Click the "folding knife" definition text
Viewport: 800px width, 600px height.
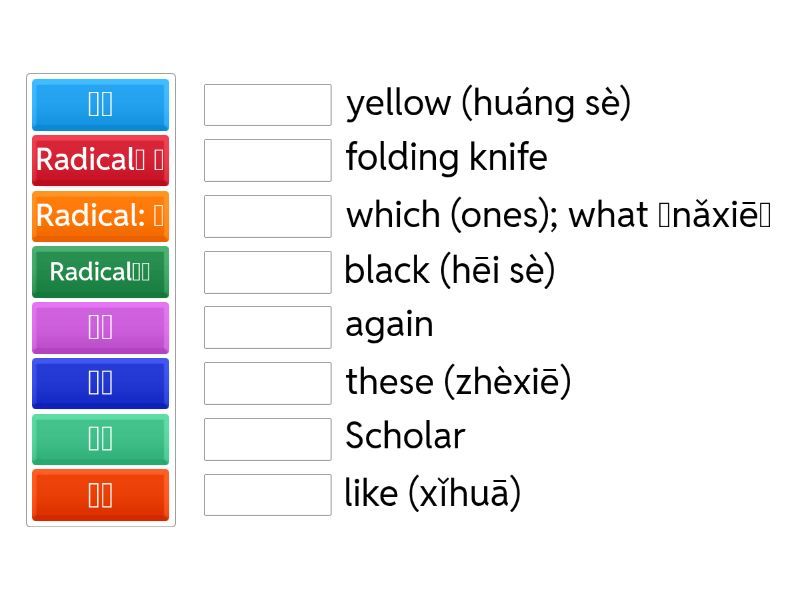click(446, 158)
